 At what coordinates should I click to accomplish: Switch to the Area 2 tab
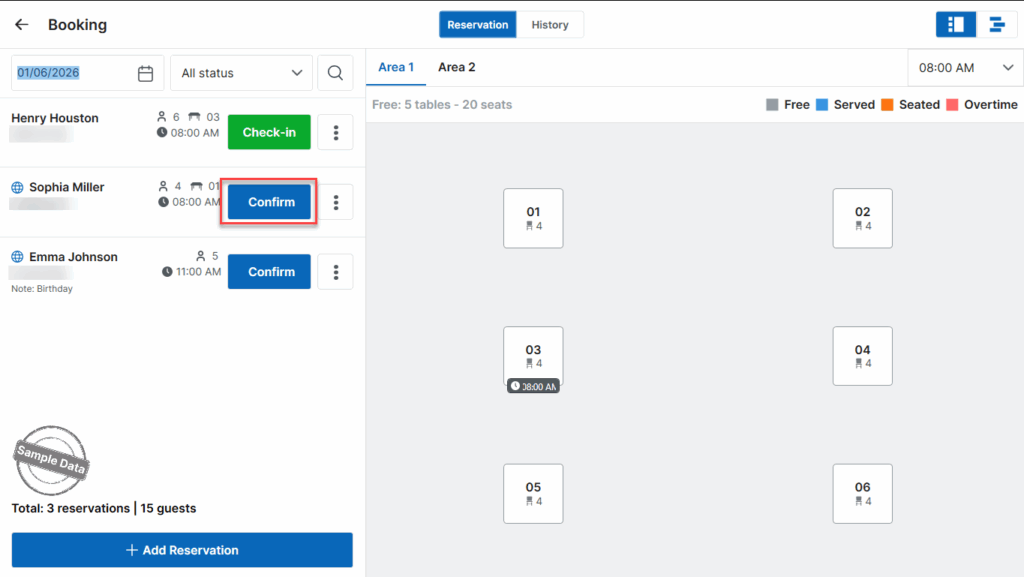[457, 67]
